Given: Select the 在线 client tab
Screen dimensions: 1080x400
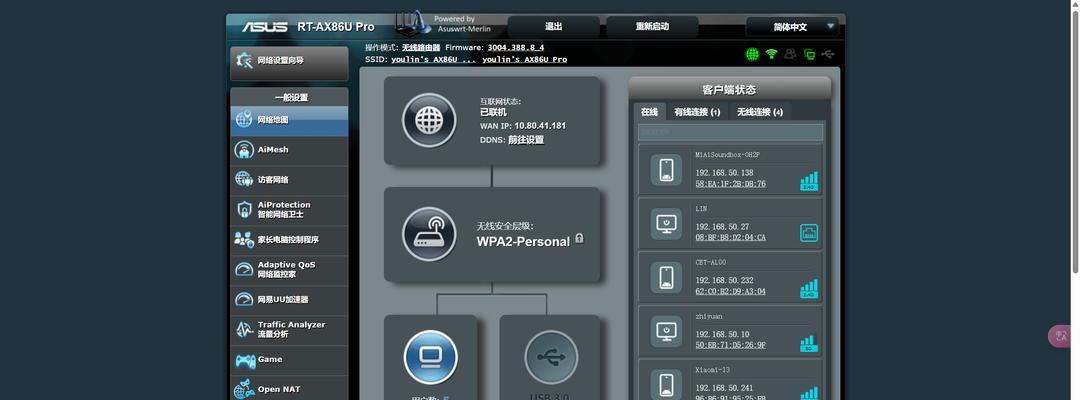Looking at the screenshot, I should 649,112.
